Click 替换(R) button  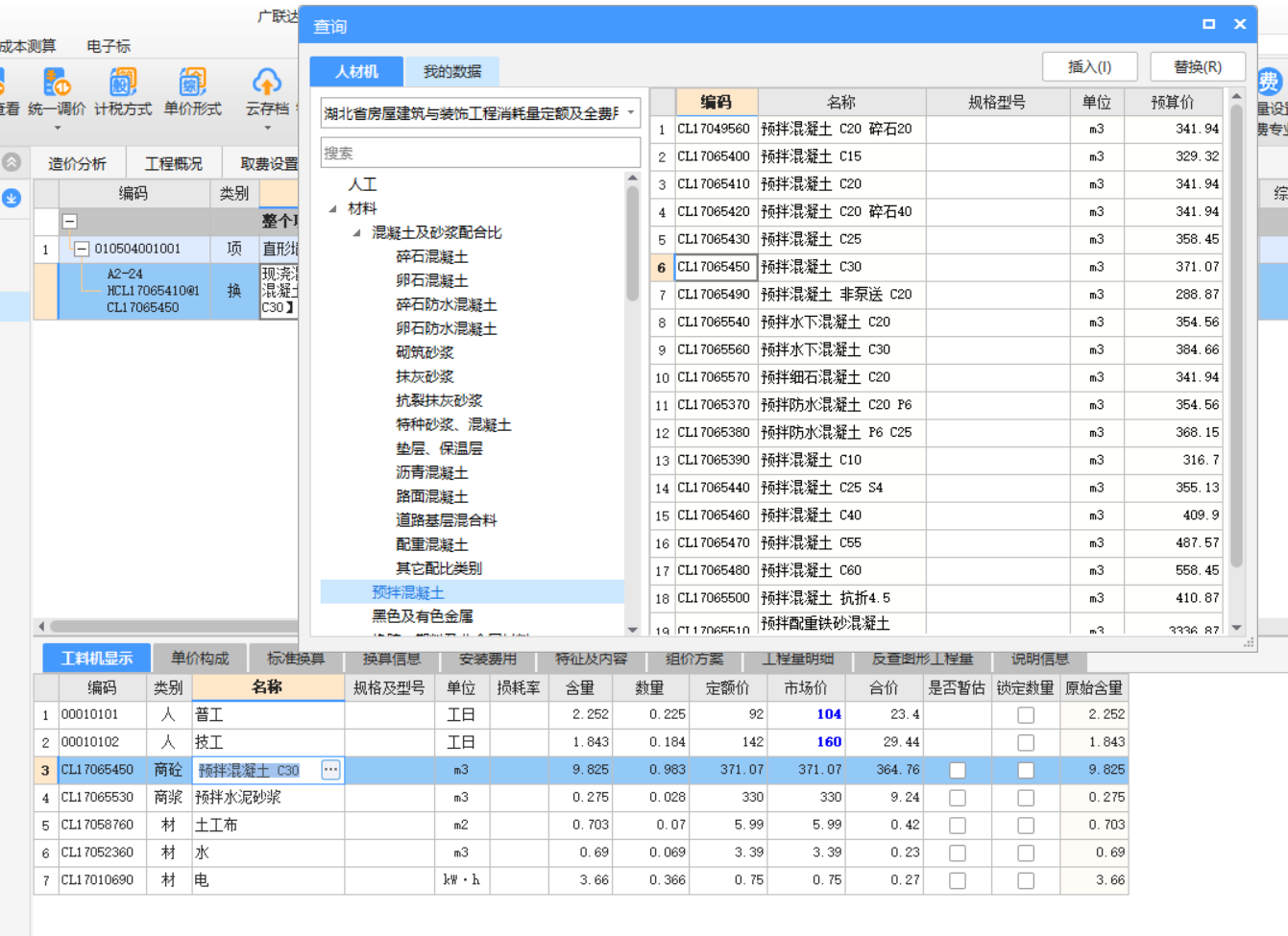click(x=1198, y=66)
